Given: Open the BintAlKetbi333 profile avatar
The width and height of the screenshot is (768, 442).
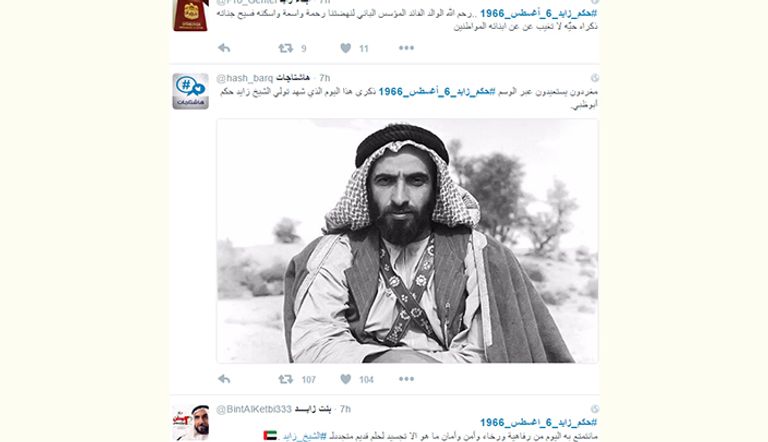Looking at the screenshot, I should [x=191, y=422].
